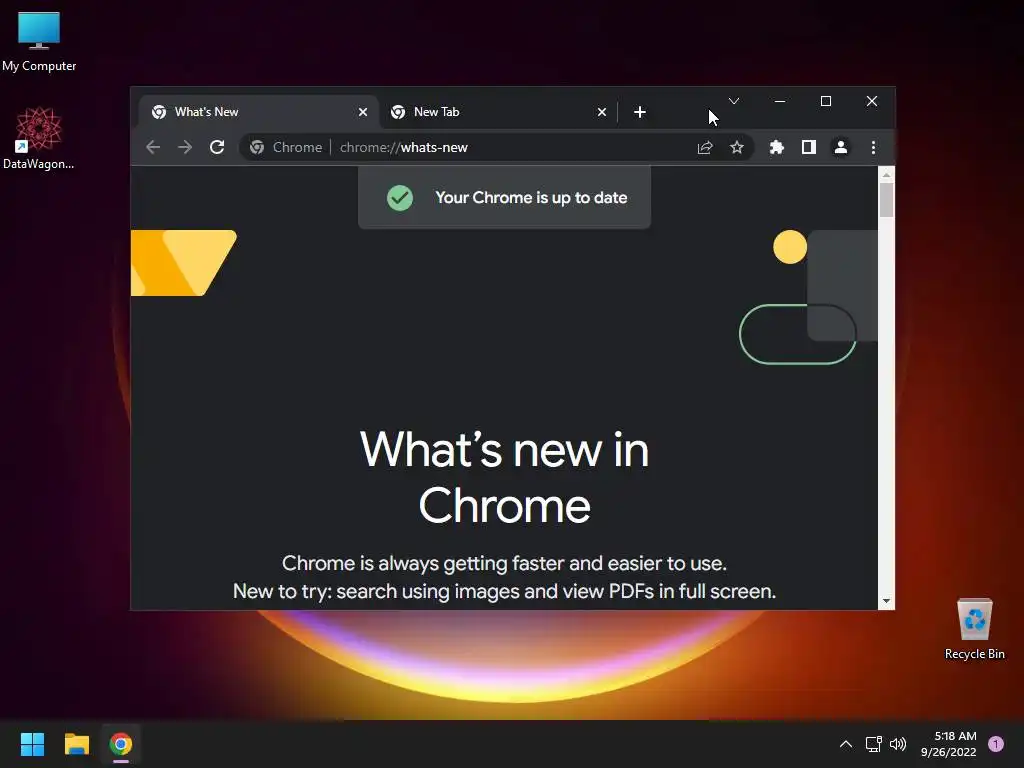Reload the What's New page
The image size is (1024, 768).
tap(217, 148)
